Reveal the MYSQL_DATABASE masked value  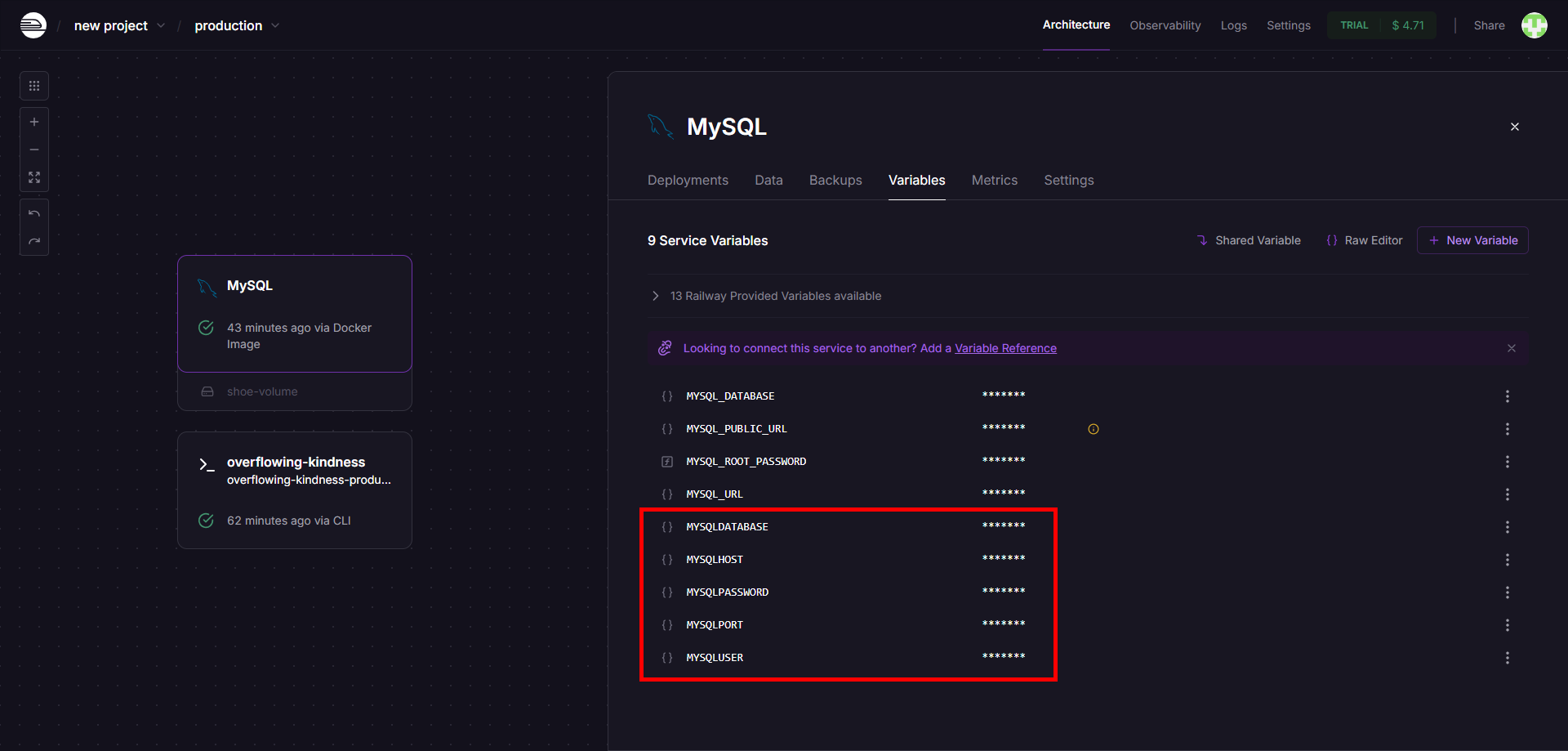1004,396
